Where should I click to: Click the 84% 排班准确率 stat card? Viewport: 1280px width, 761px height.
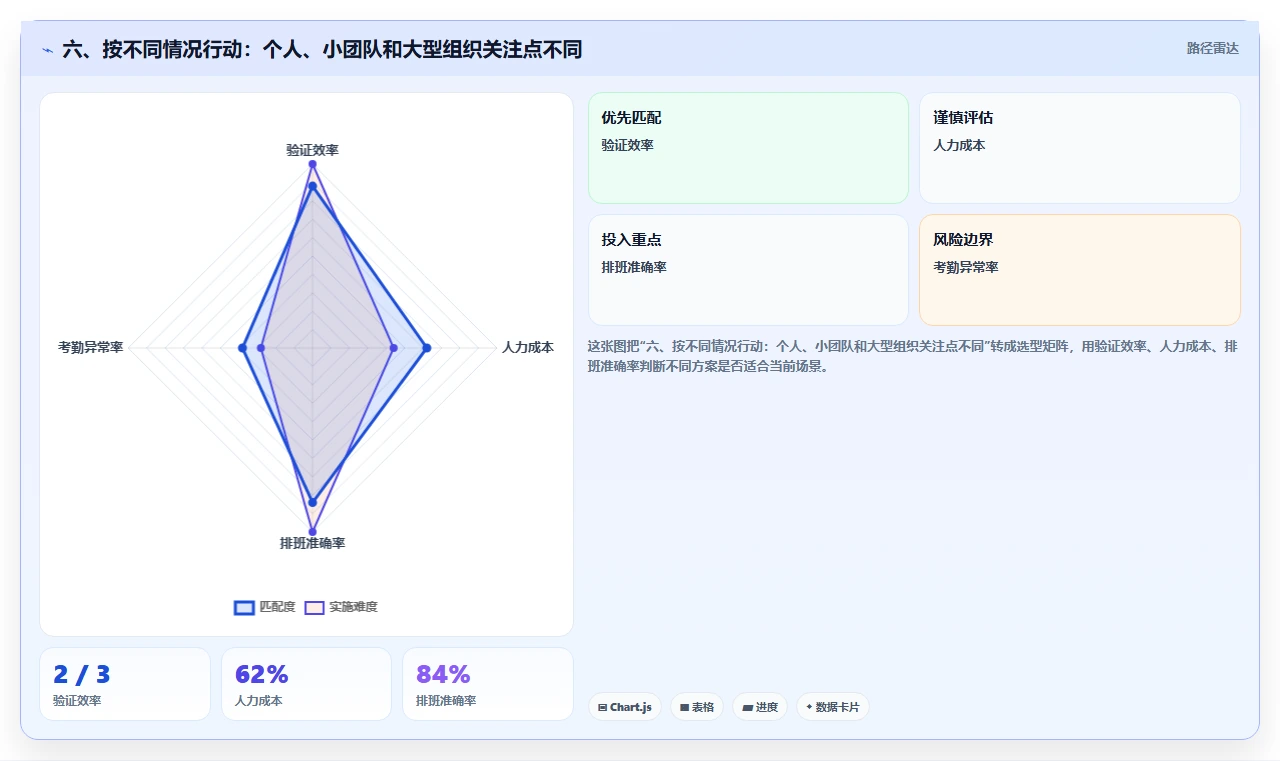click(488, 684)
